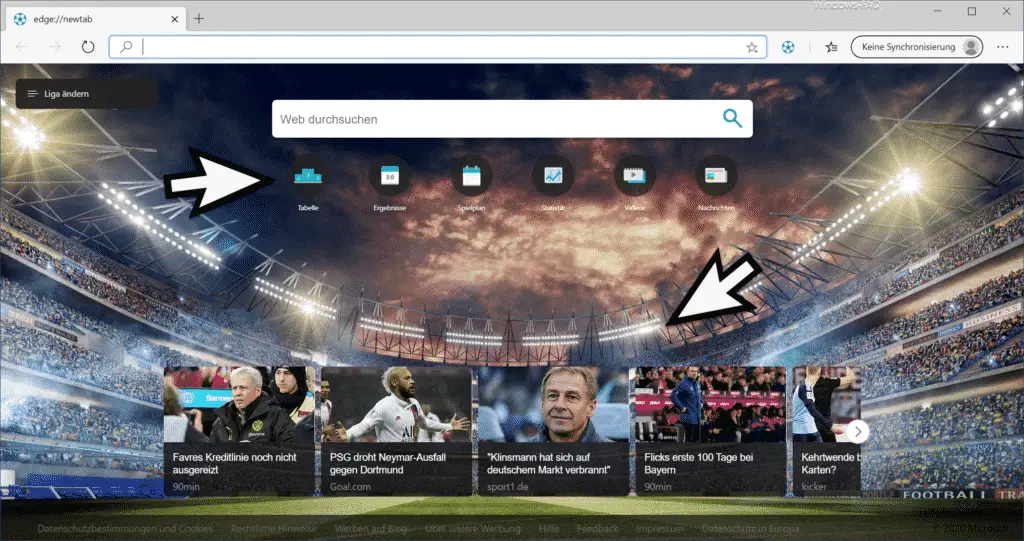Screen dimensions: 1024x541
Task: Reload the page with the refresh icon
Action: tap(88, 47)
